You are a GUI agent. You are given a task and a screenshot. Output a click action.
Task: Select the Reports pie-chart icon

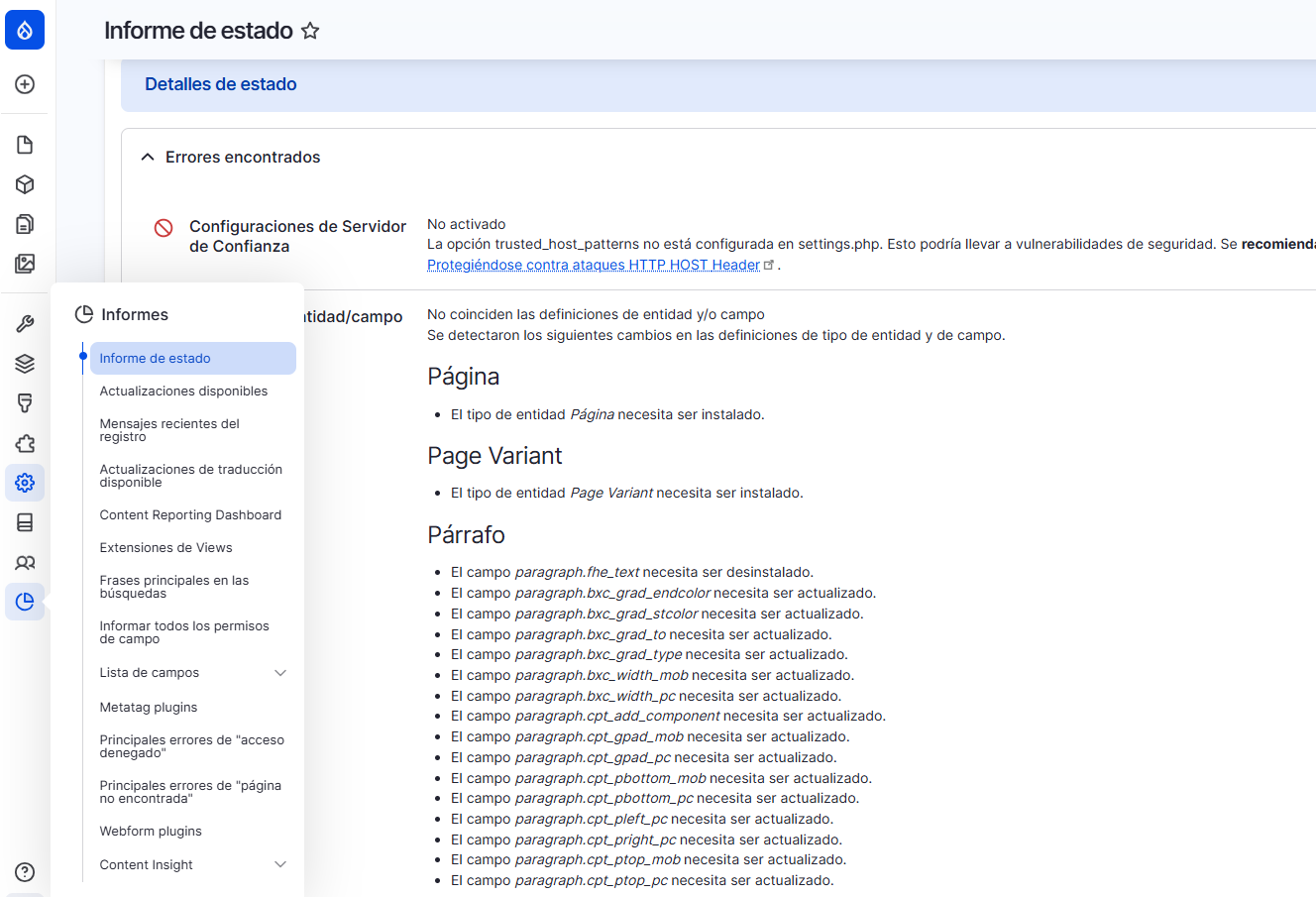tap(23, 602)
